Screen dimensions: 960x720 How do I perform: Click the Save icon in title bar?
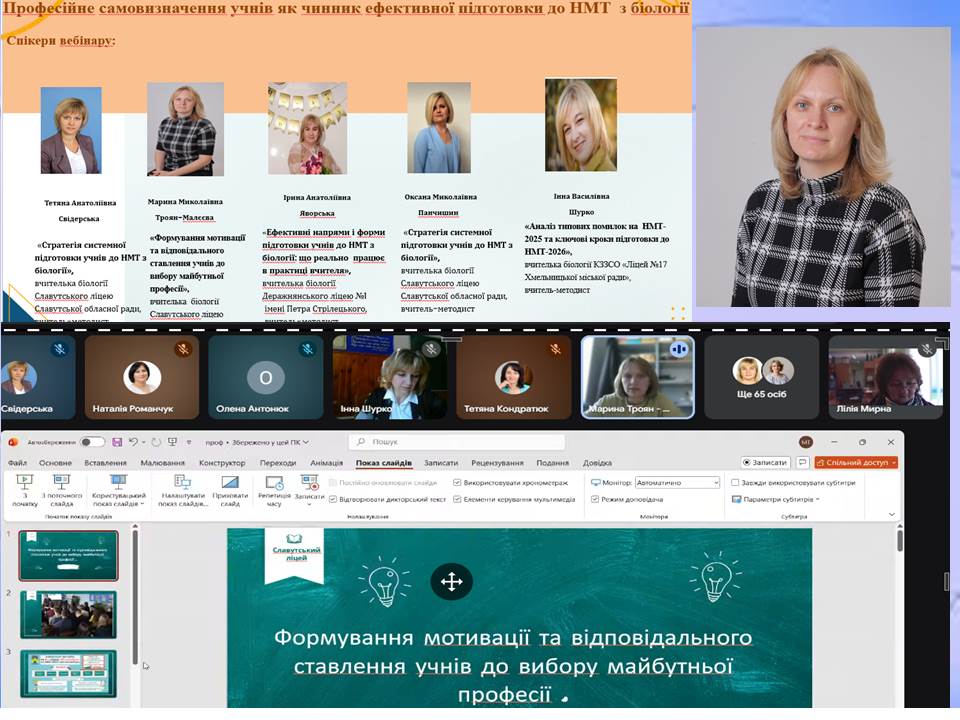point(117,442)
